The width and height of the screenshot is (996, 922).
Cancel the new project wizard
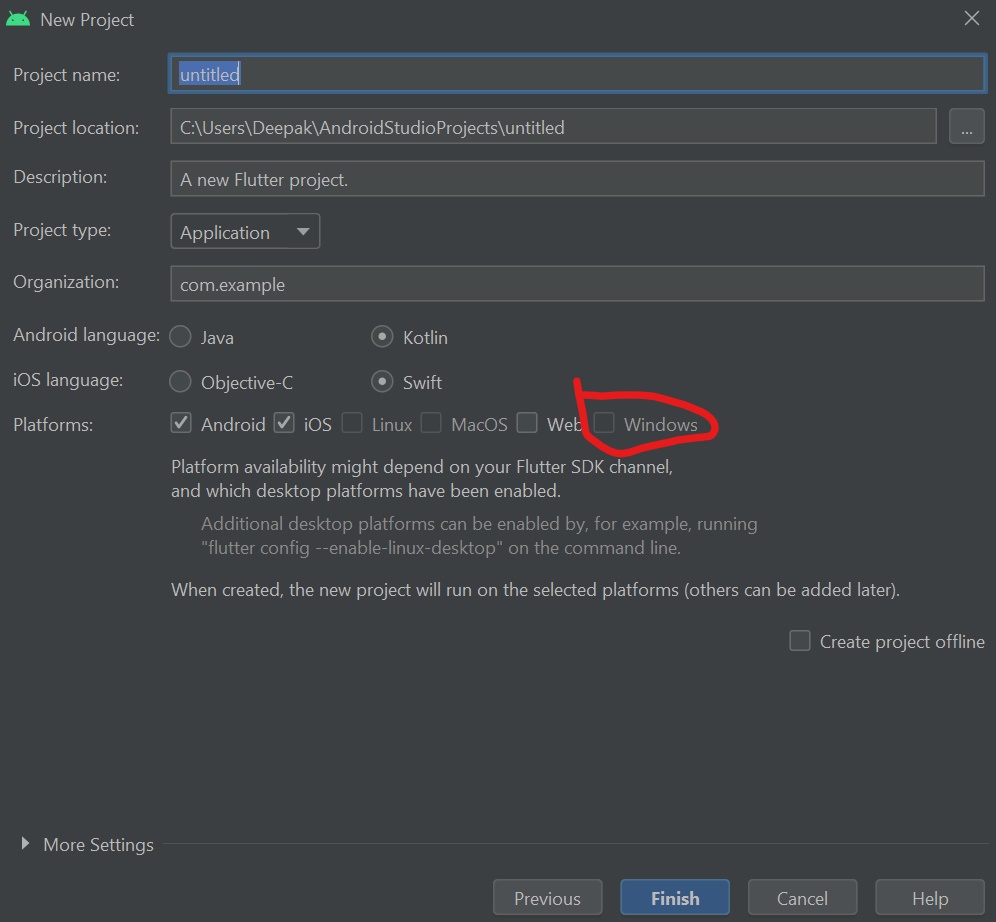(802, 898)
